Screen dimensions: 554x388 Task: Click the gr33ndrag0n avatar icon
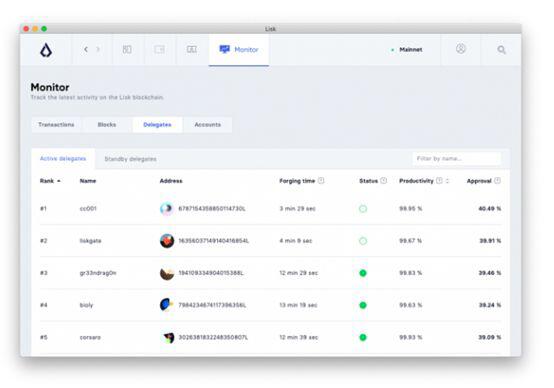click(x=167, y=273)
